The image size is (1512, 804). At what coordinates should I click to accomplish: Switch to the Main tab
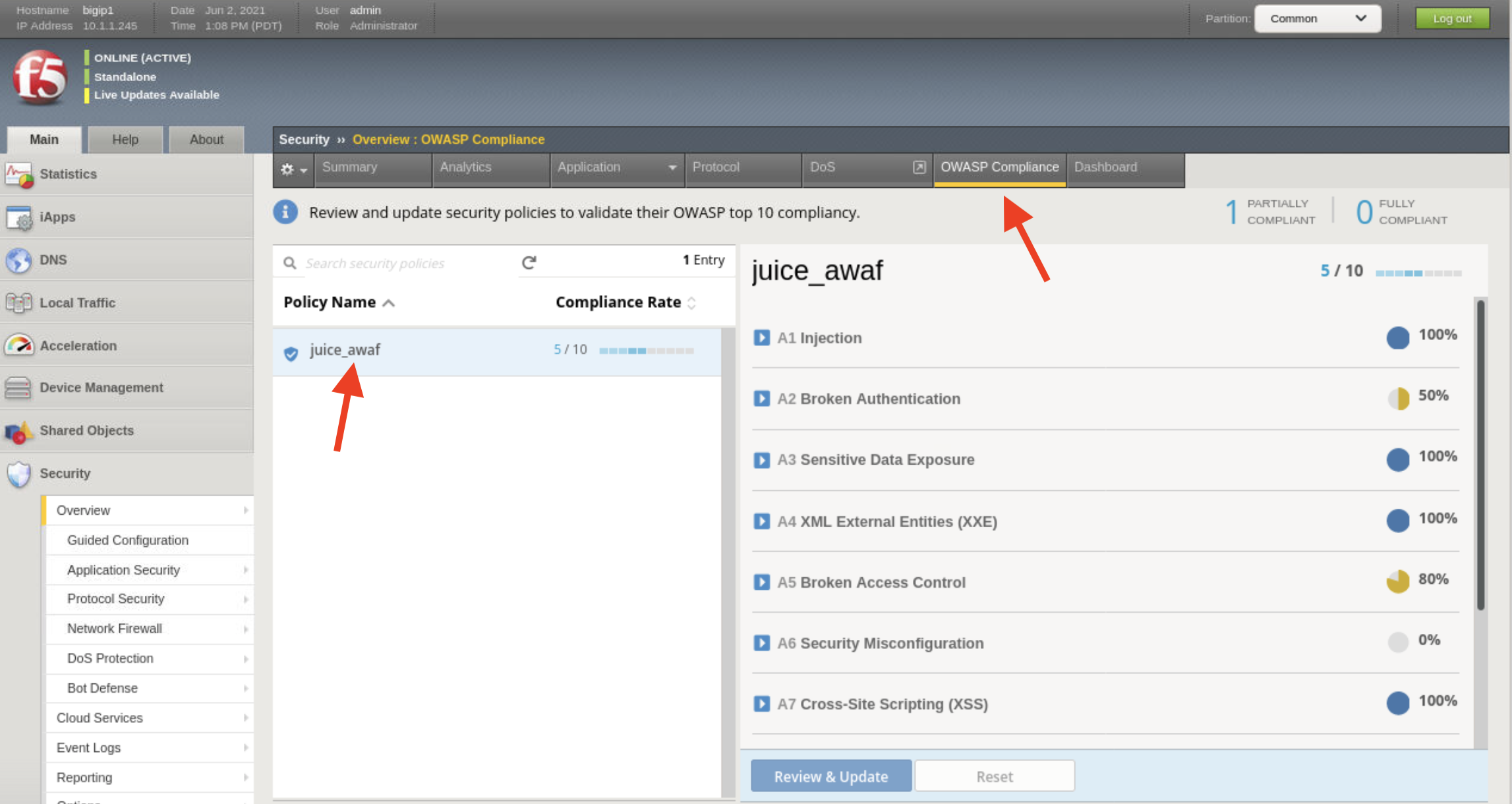pyautogui.click(x=44, y=140)
